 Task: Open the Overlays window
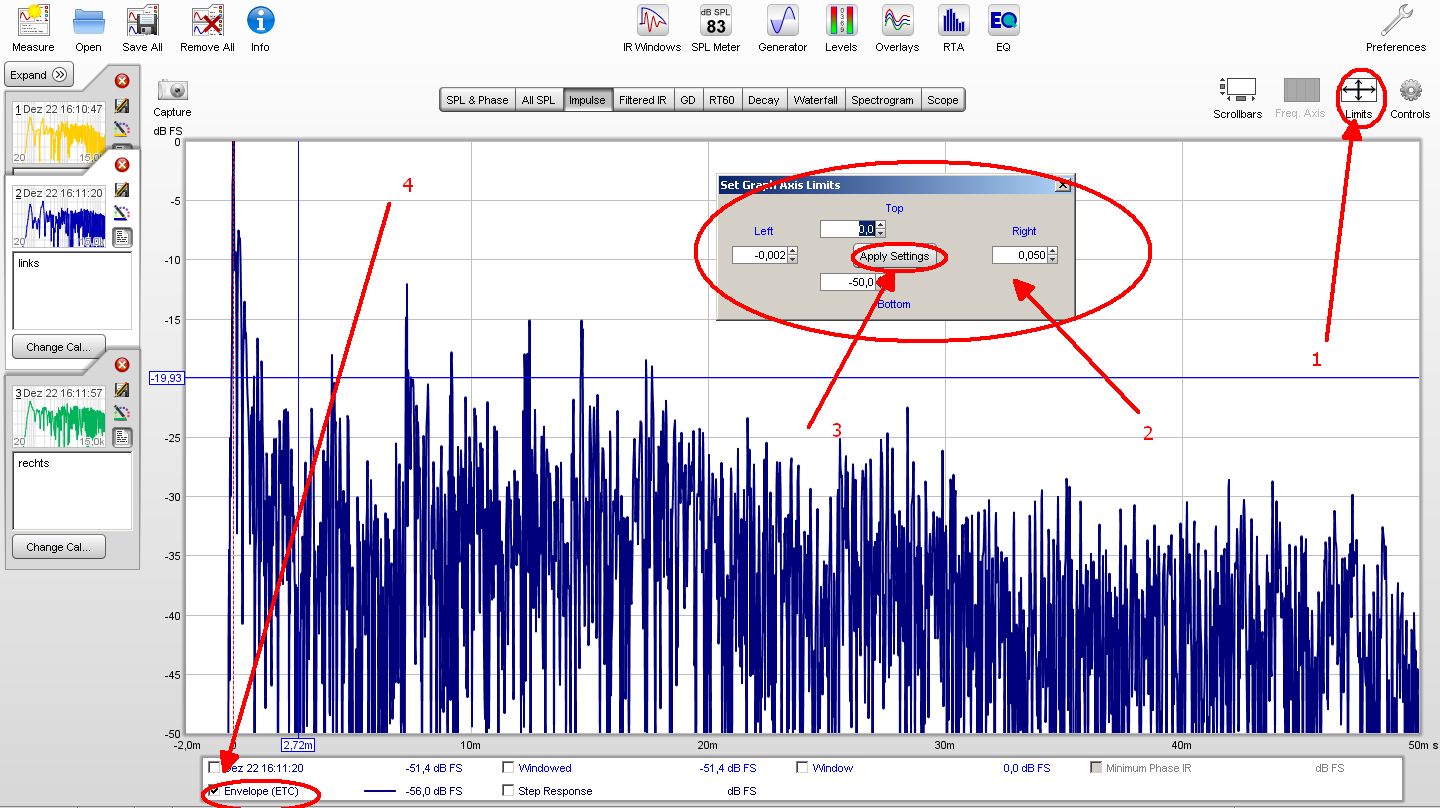click(897, 21)
